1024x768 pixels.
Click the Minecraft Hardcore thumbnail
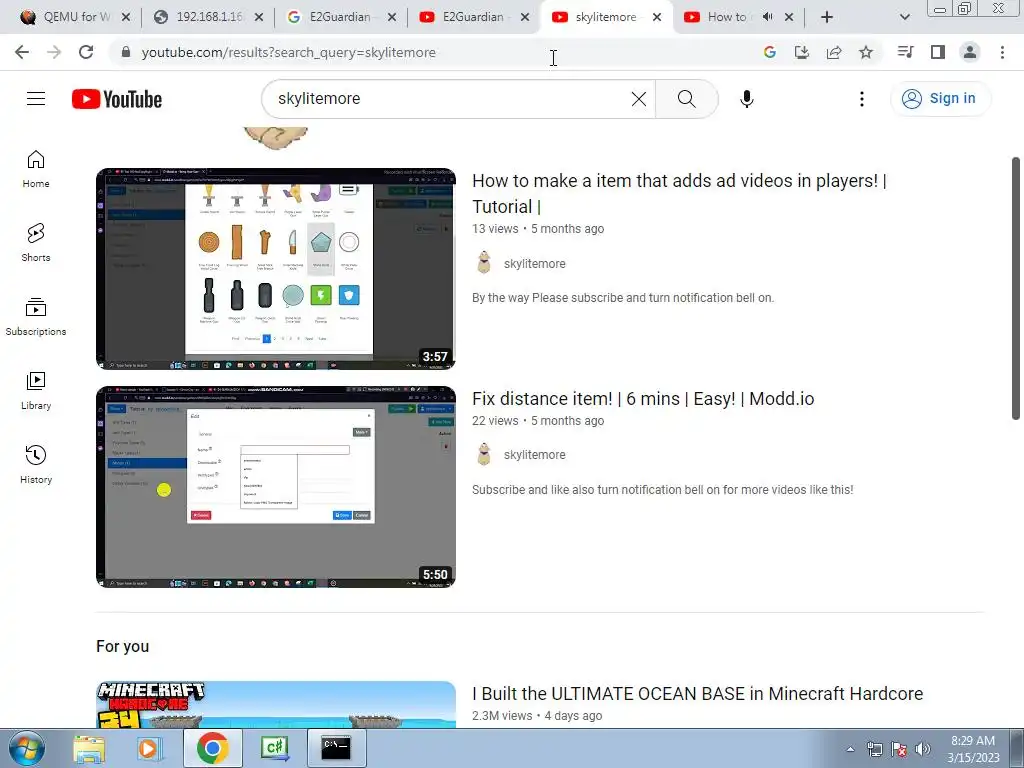click(x=276, y=705)
